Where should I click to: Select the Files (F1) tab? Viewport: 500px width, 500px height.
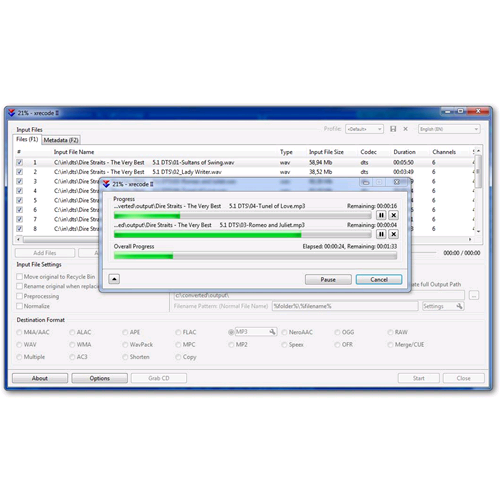tap(27, 139)
